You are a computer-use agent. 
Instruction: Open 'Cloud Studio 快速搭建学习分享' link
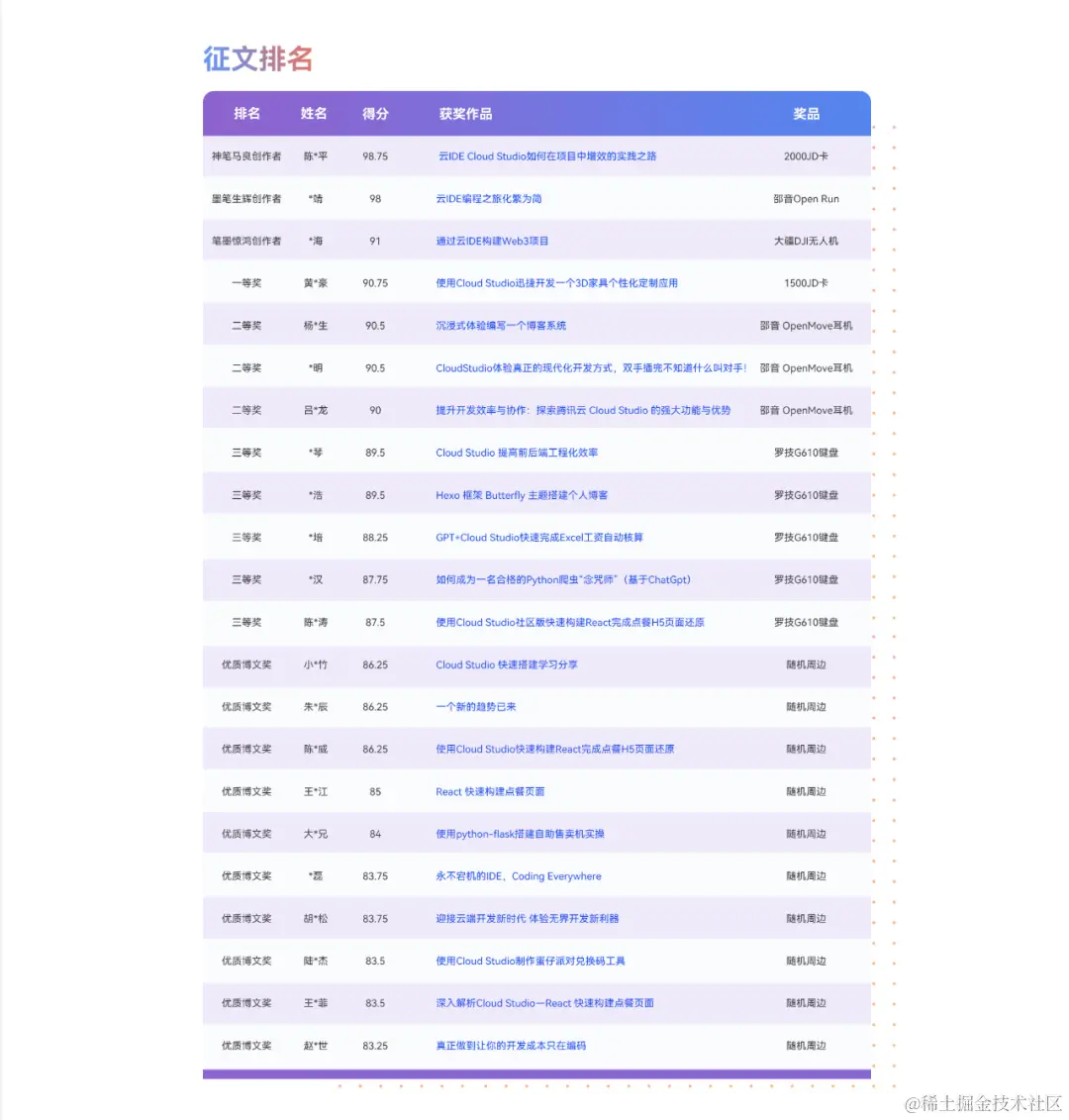507,665
